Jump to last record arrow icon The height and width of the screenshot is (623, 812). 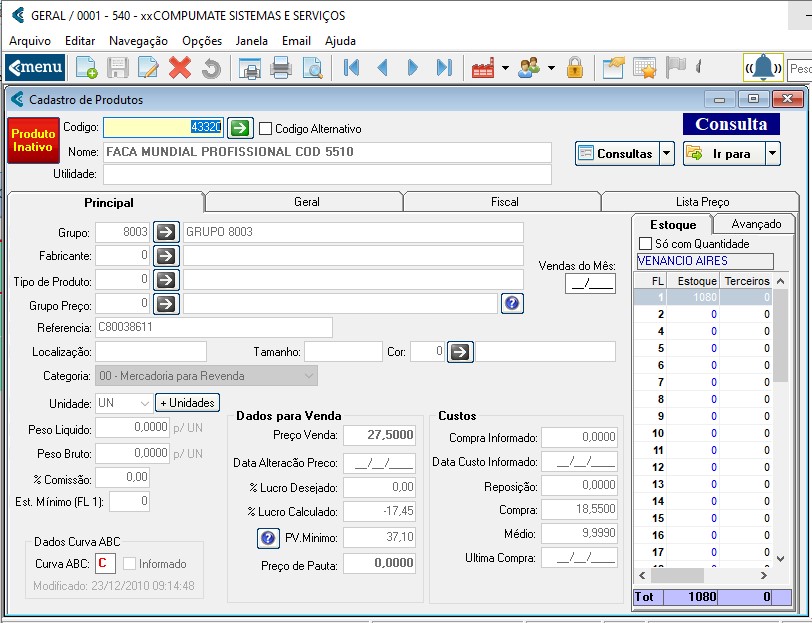444,68
